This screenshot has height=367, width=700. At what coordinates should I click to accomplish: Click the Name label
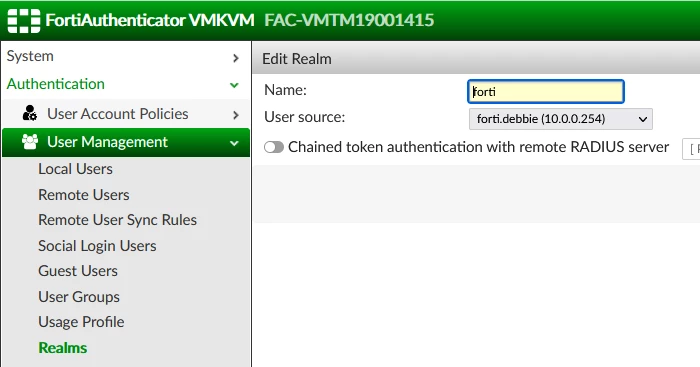click(x=285, y=90)
